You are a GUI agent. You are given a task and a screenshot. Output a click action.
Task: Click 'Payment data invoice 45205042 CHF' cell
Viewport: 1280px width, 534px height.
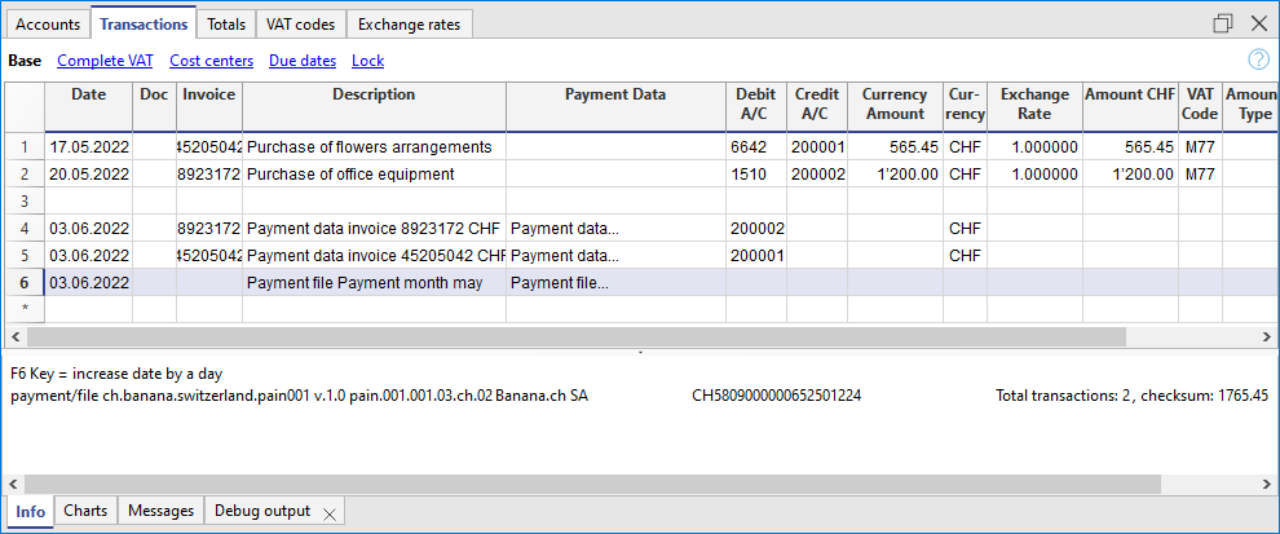tap(374, 255)
